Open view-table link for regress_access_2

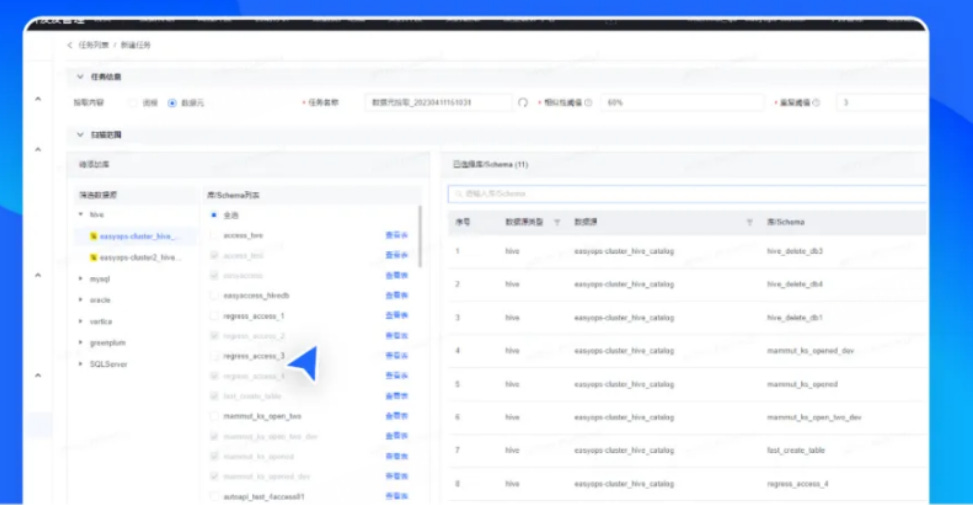coord(397,336)
